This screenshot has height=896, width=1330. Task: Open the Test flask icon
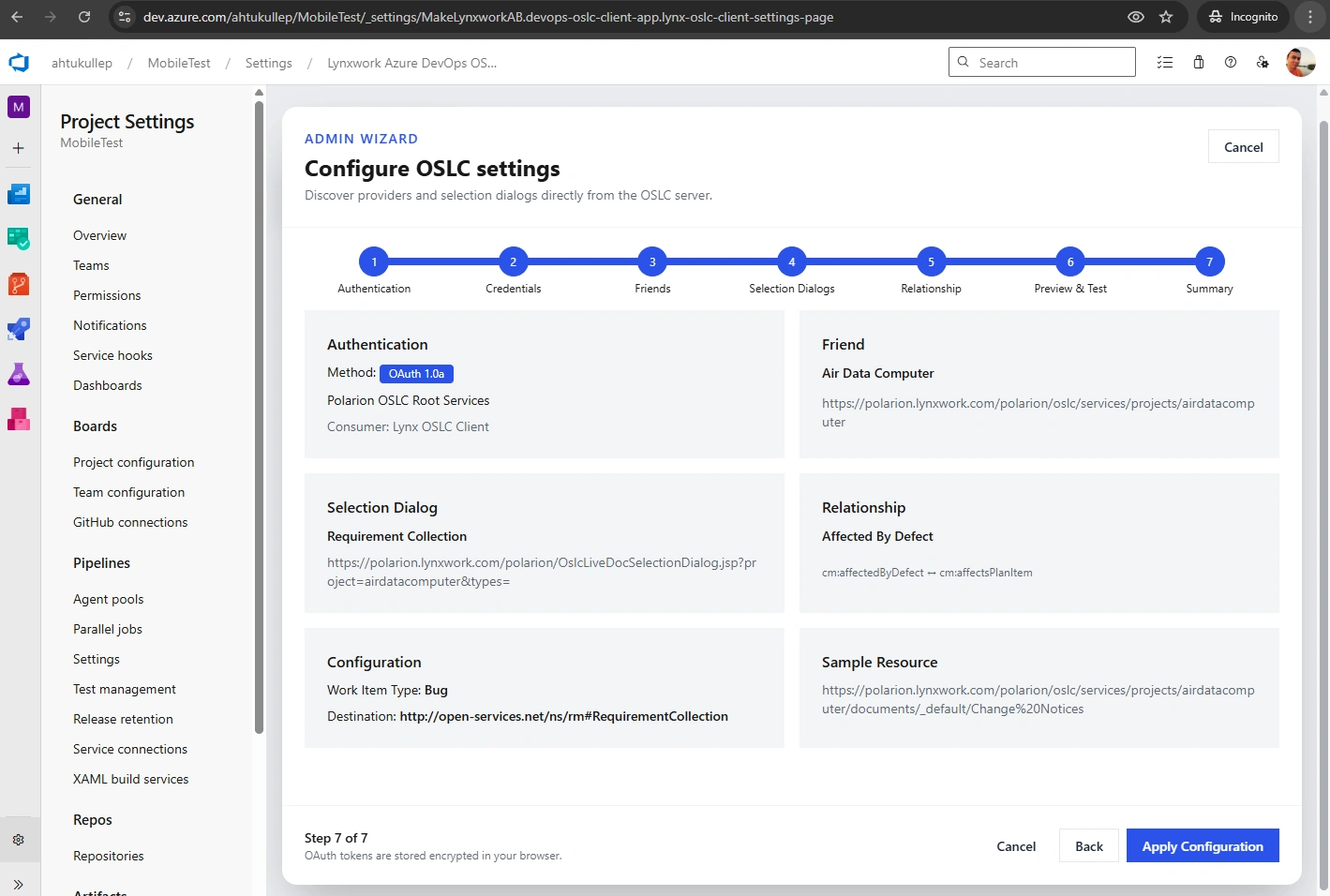click(19, 374)
